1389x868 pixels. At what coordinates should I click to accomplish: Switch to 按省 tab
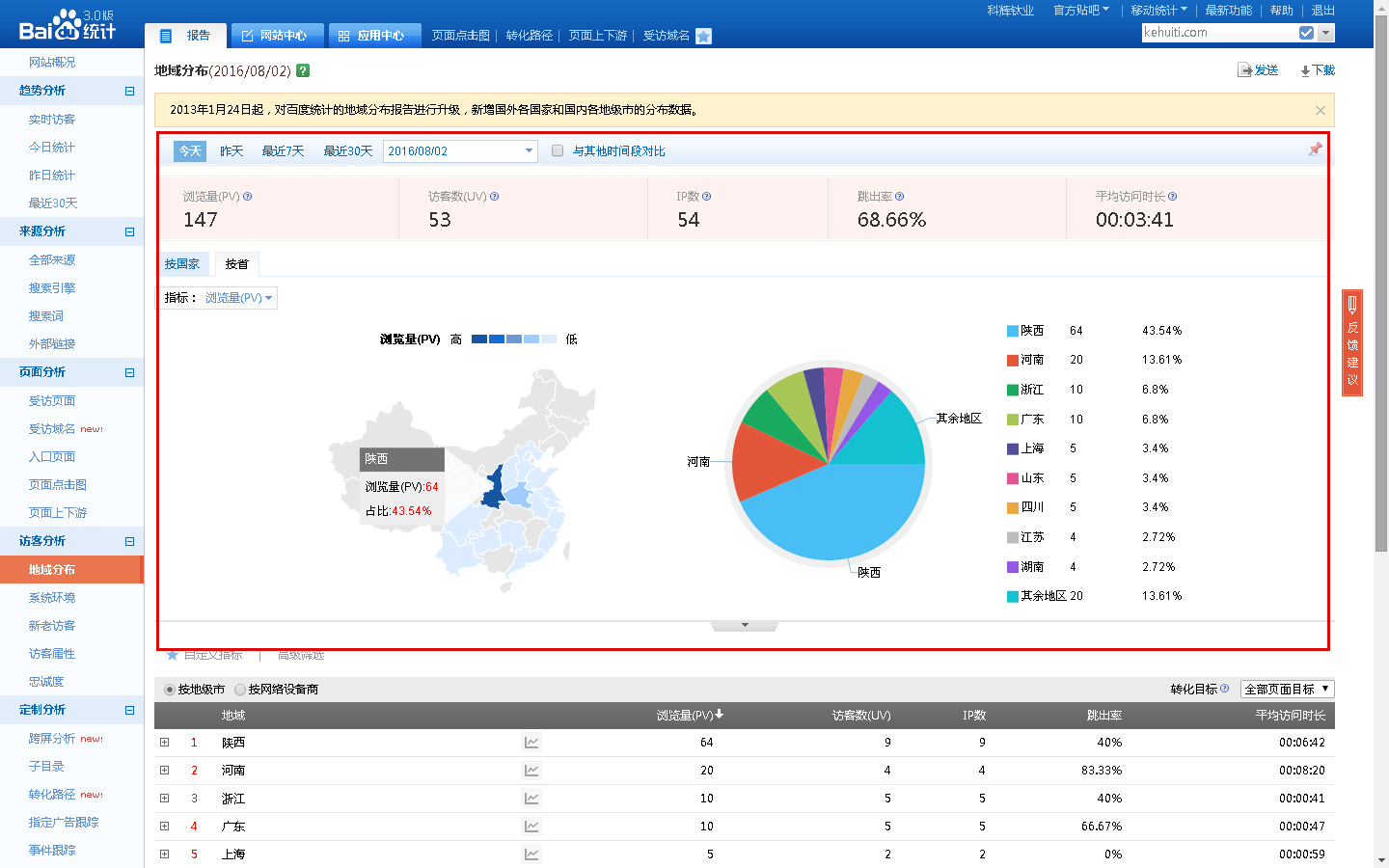coord(237,263)
